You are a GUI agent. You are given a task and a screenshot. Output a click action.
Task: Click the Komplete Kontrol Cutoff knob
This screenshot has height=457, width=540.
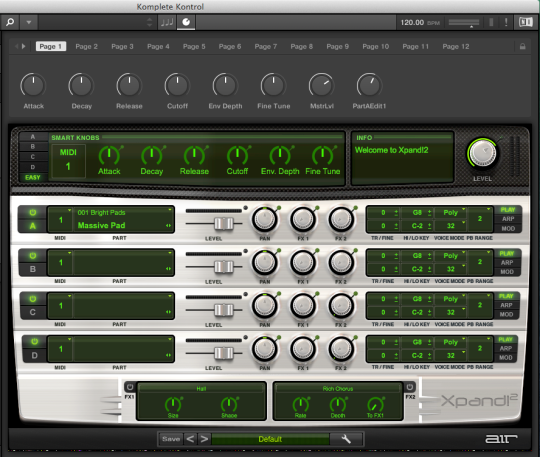(x=177, y=85)
